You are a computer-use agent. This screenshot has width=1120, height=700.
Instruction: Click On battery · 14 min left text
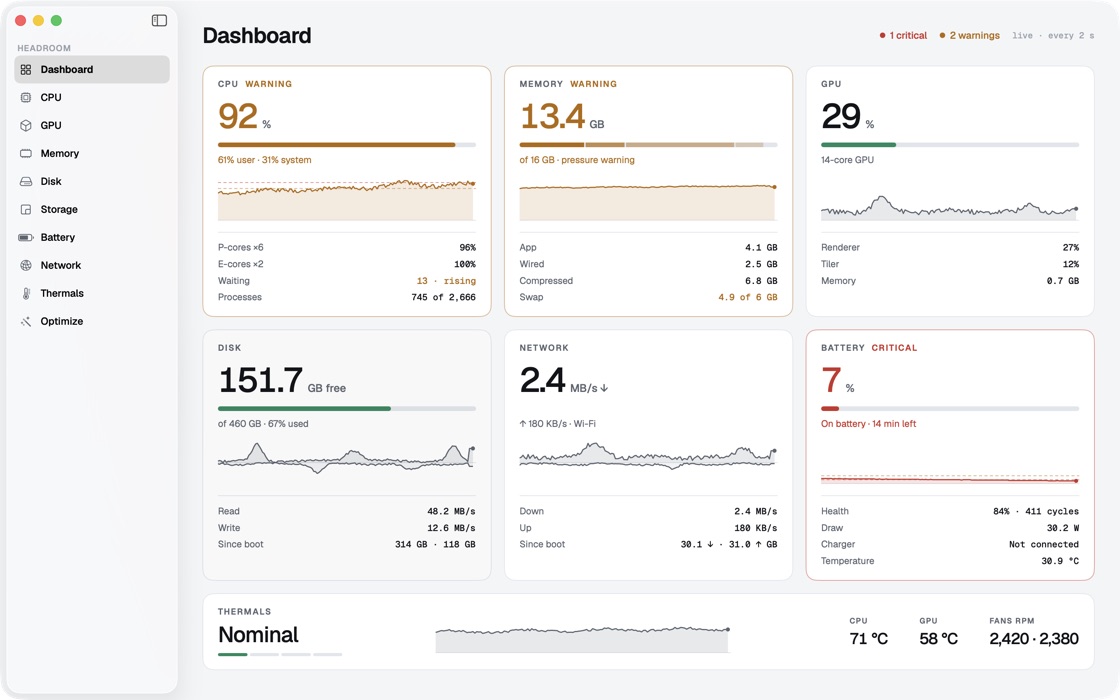pos(868,424)
